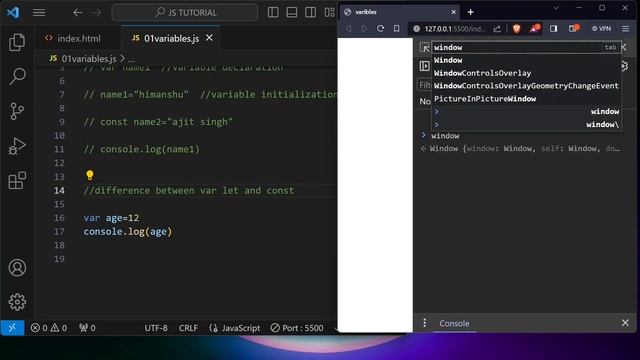
Task: Select the Console drawer tab
Action: coord(454,323)
